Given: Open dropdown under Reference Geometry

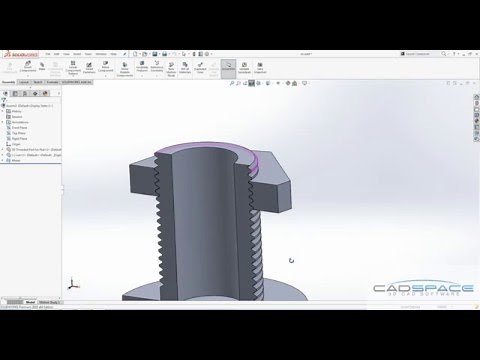Looking at the screenshot, I should click(157, 76).
